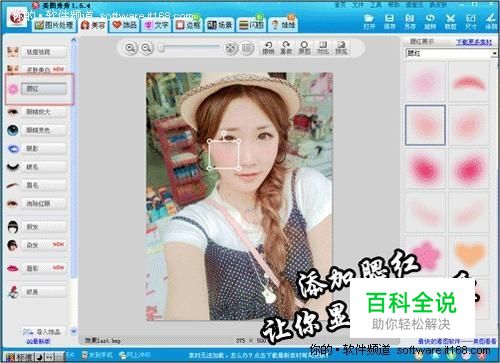Click the Compare (对比) button
The height and width of the screenshot is (363, 500).
323,48
